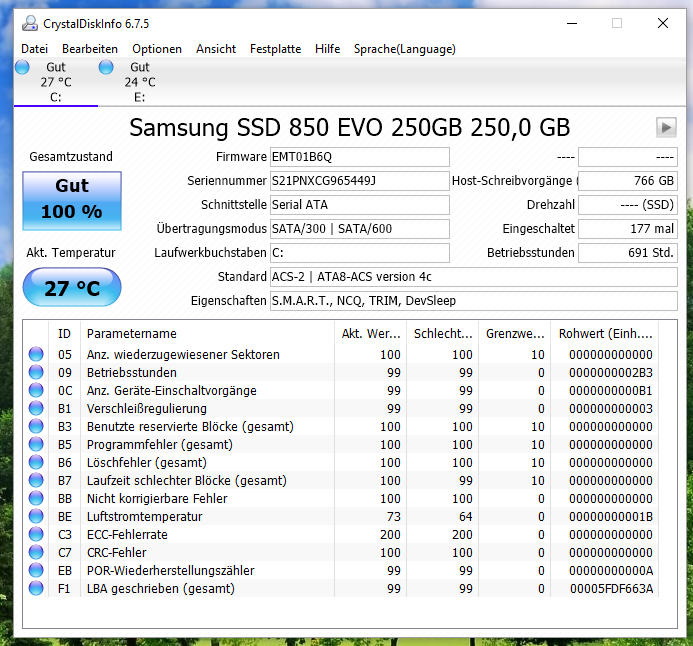Click the next disk arrow button

(666, 128)
